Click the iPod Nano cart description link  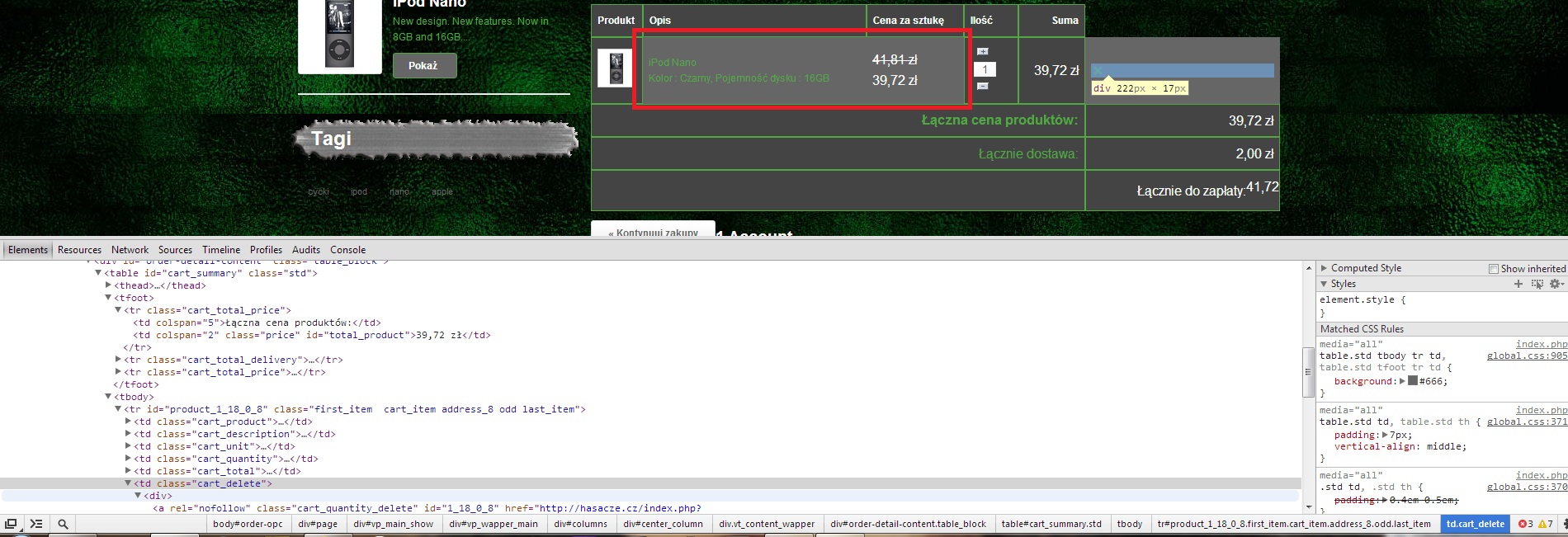[673, 63]
